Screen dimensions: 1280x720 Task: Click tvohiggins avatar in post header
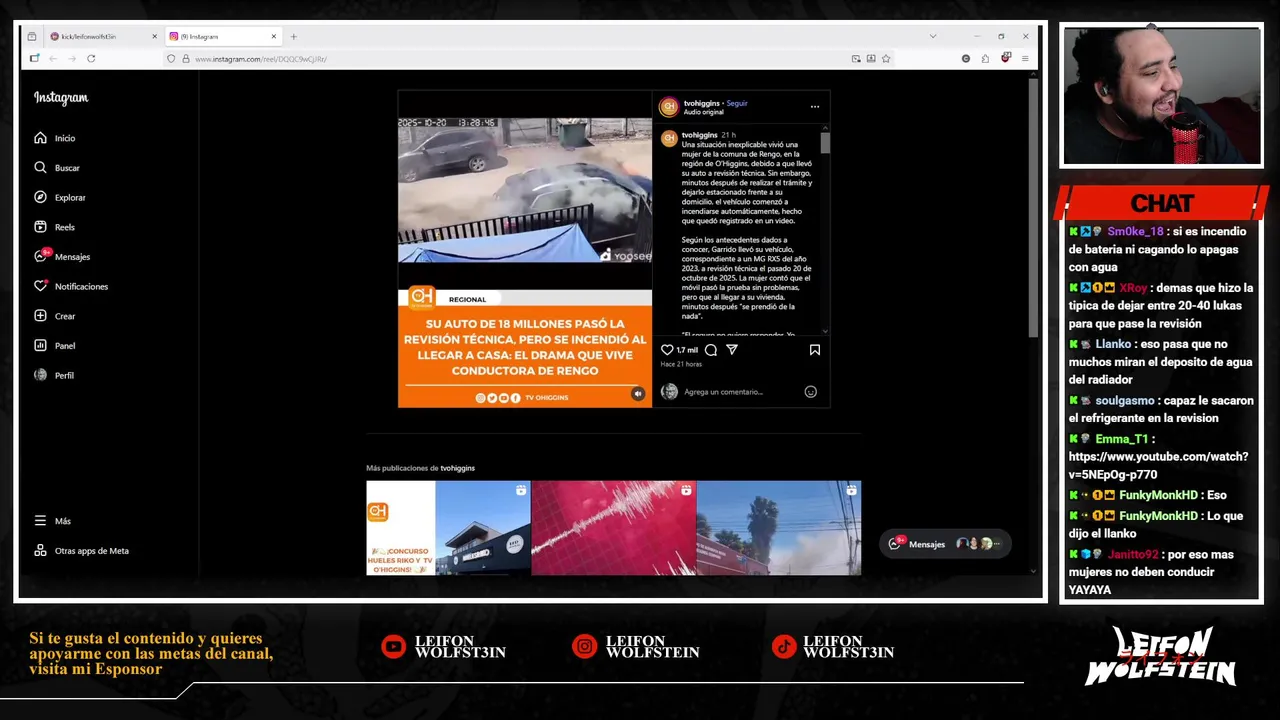[669, 107]
